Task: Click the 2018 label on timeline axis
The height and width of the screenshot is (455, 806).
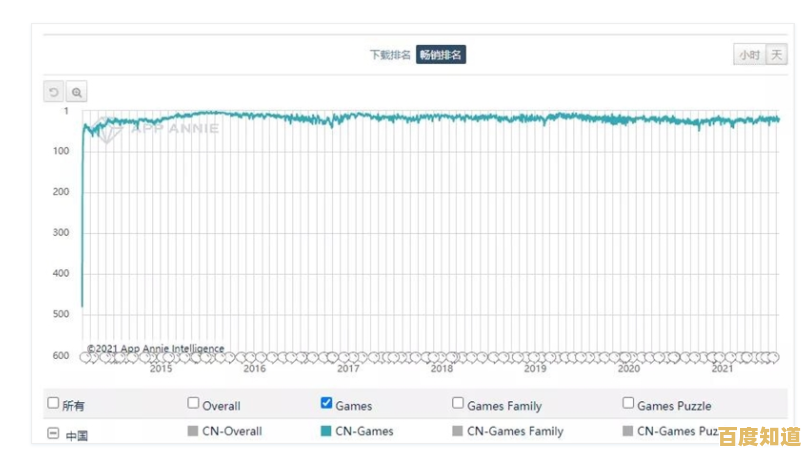Action: click(x=441, y=368)
